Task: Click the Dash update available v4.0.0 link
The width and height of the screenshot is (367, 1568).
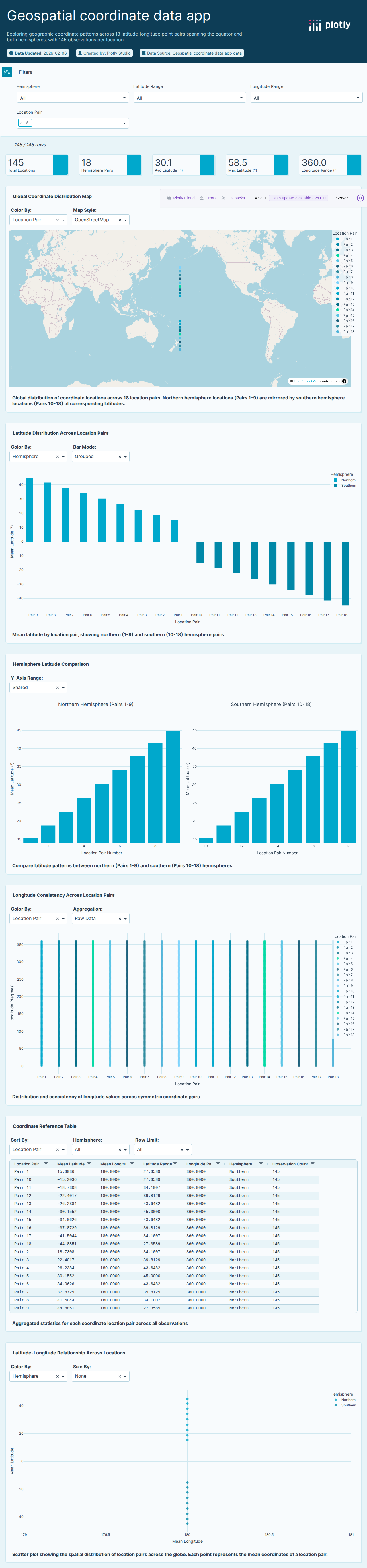Action: click(x=298, y=198)
